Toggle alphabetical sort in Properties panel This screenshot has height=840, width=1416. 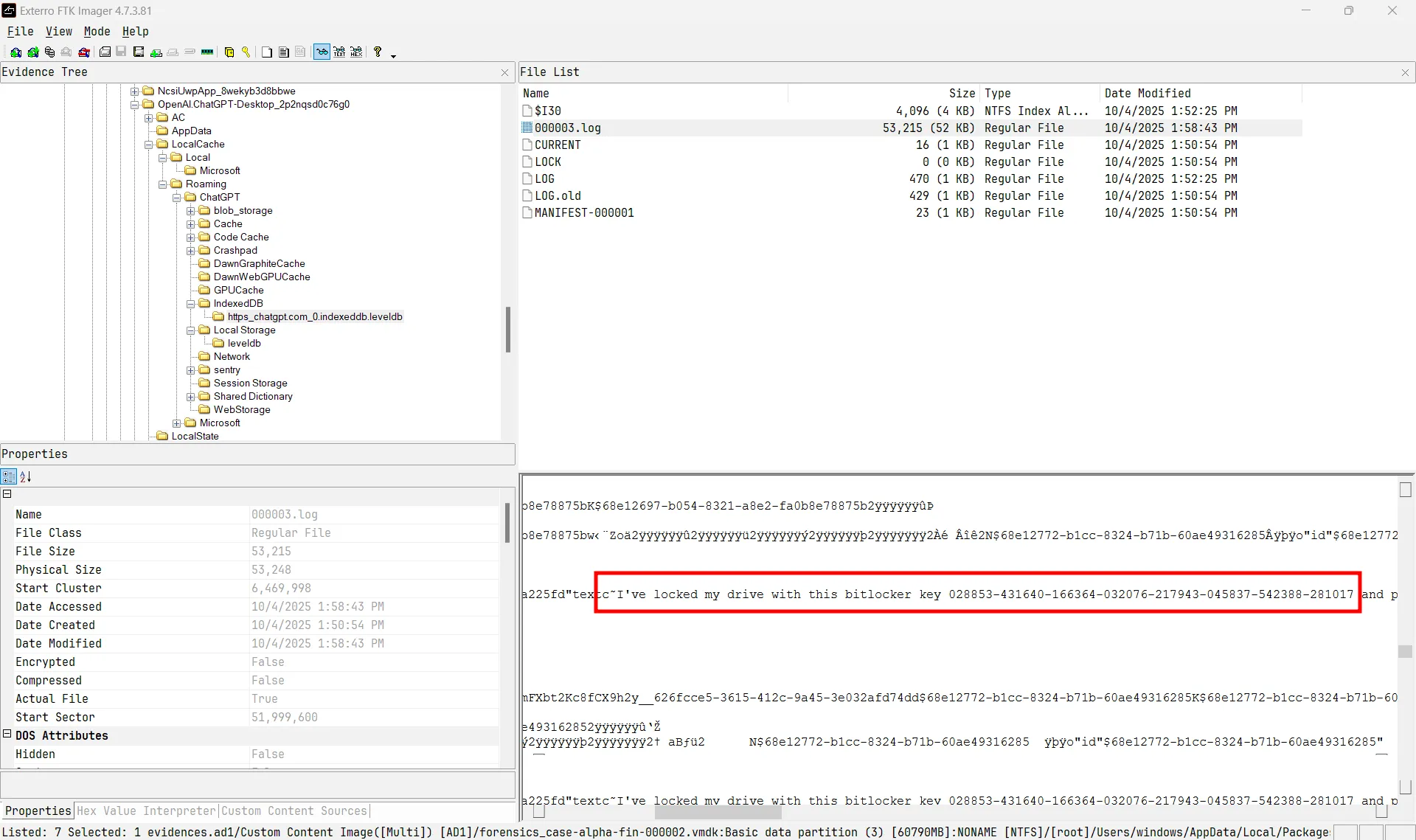click(26, 476)
